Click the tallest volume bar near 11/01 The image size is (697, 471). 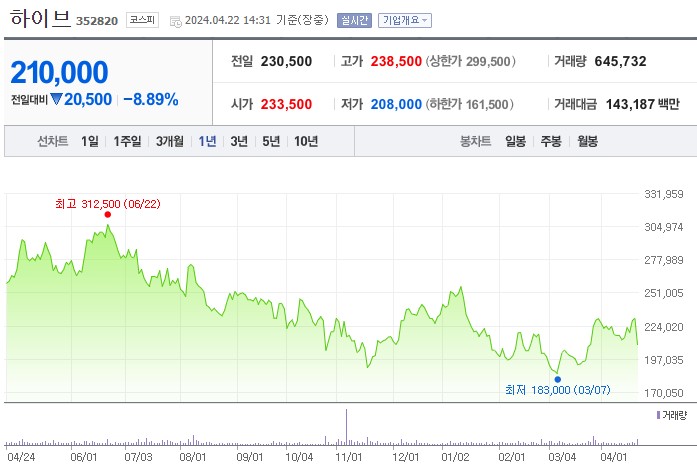coord(346,427)
